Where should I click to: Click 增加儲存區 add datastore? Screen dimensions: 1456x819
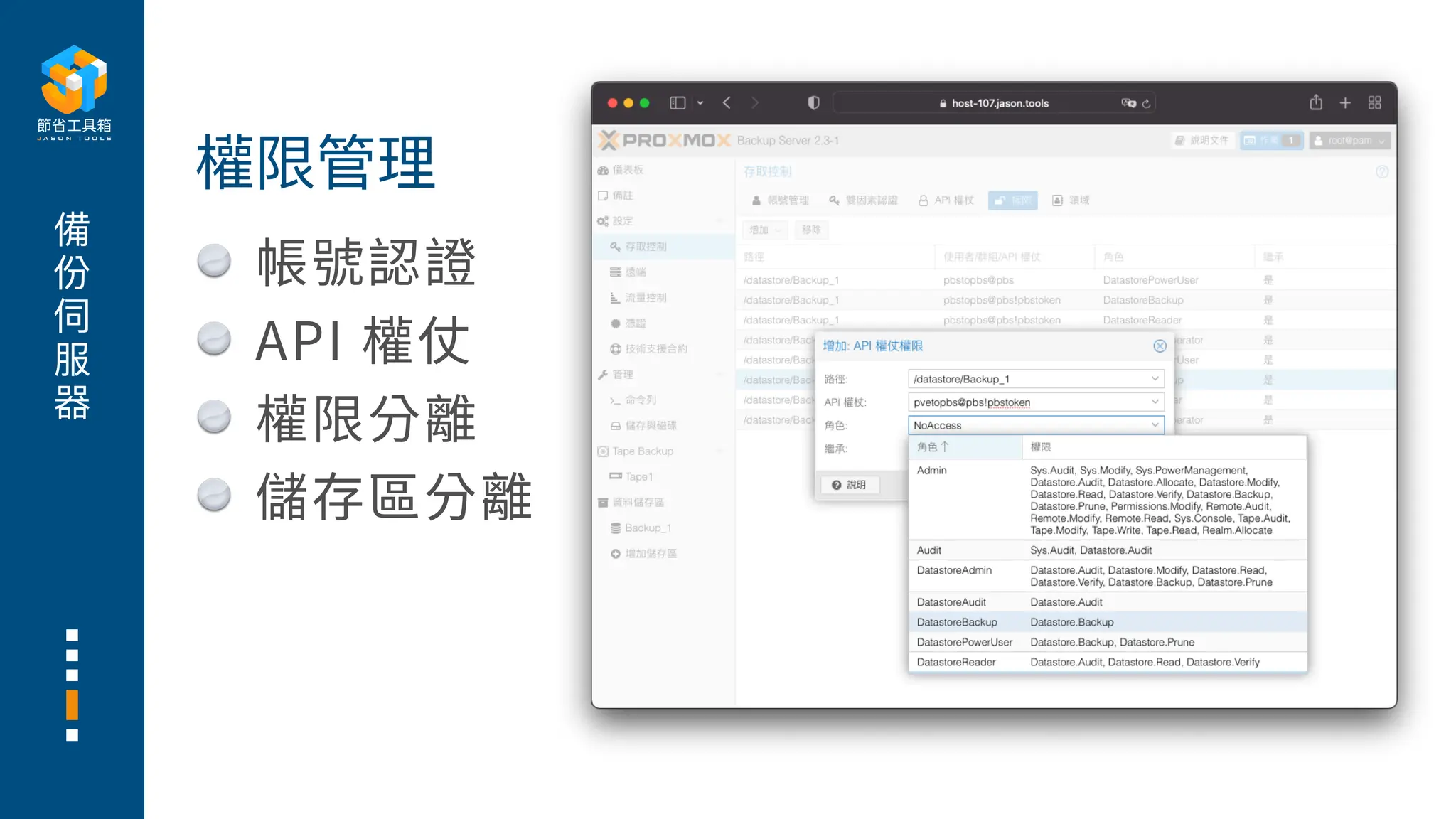[x=664, y=554]
